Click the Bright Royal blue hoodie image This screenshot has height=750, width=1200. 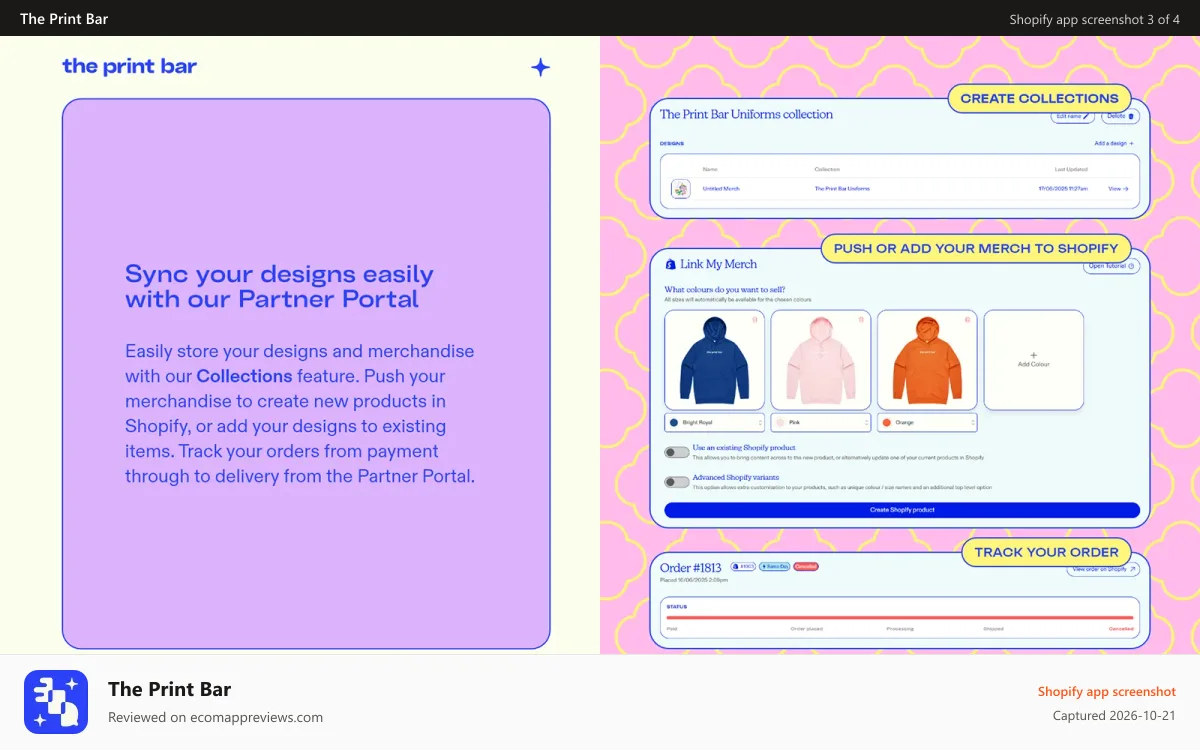click(x=714, y=359)
